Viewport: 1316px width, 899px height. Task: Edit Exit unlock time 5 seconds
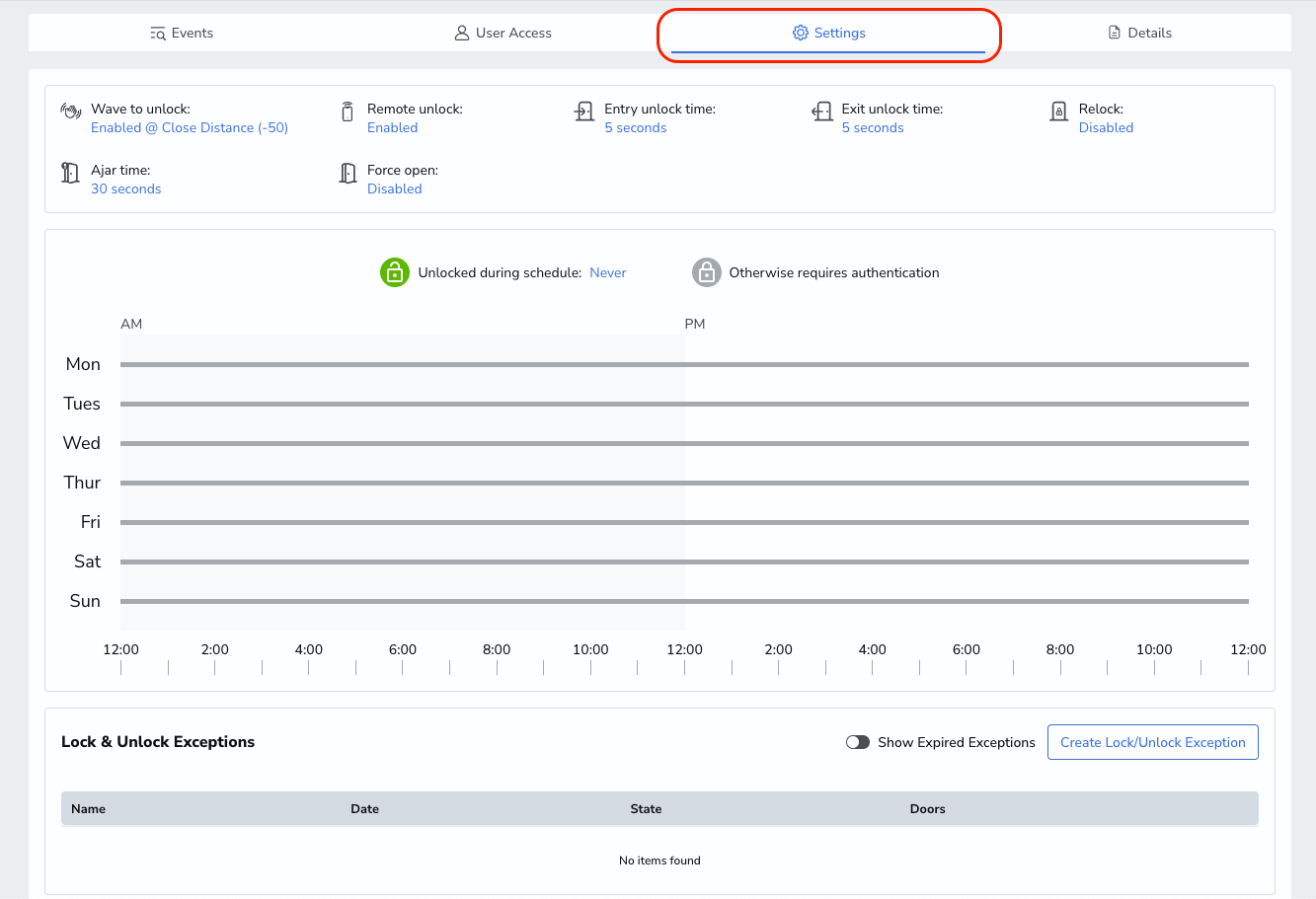(x=873, y=127)
